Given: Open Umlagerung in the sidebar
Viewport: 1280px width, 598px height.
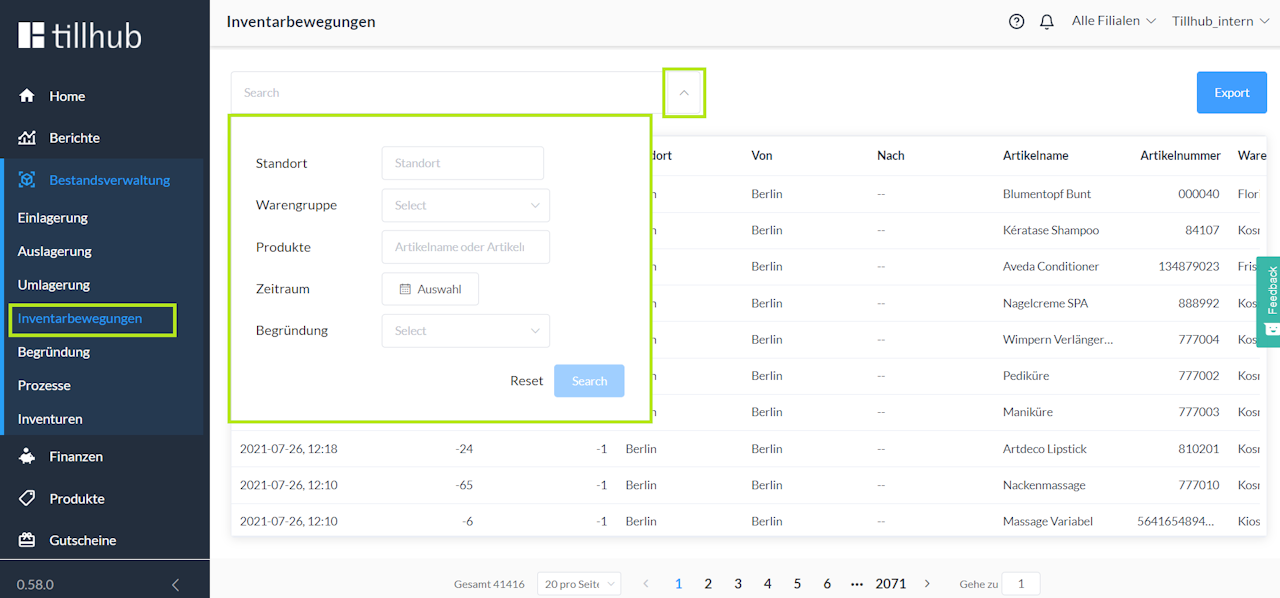Looking at the screenshot, I should tap(54, 285).
